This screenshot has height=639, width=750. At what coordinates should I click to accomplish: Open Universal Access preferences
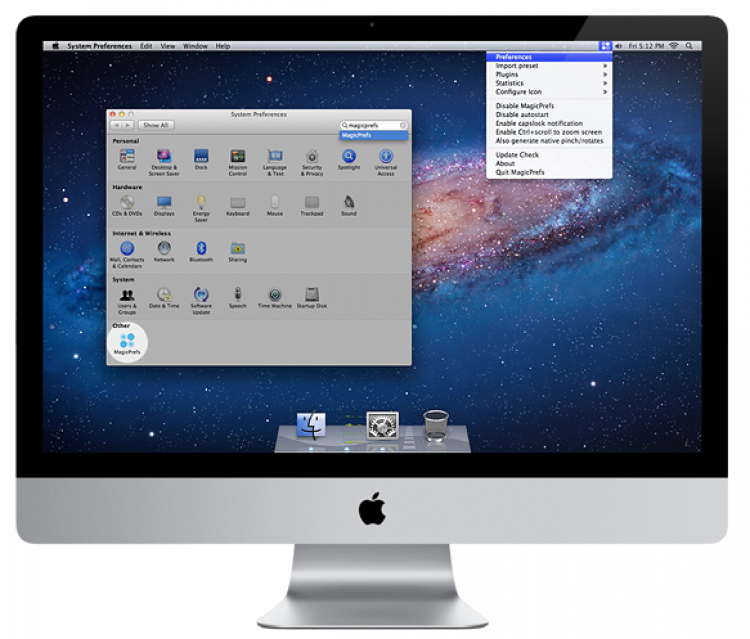pyautogui.click(x=386, y=162)
